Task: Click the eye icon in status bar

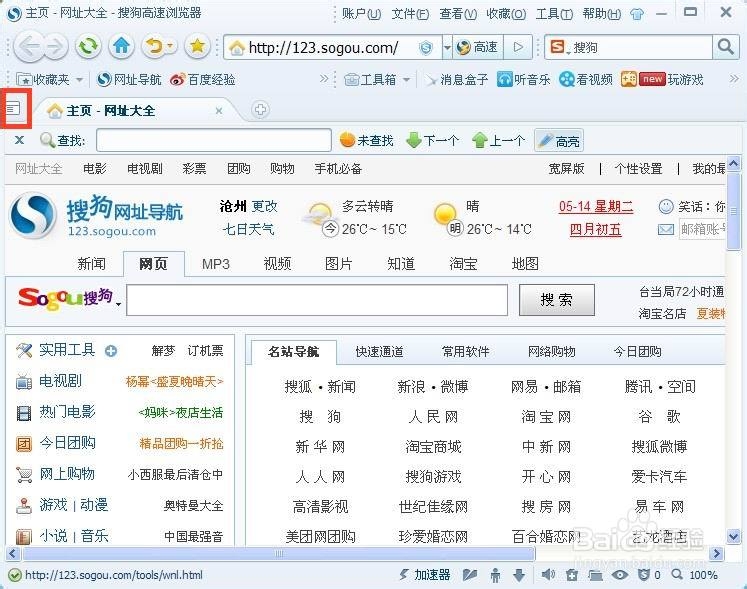Action: click(619, 575)
